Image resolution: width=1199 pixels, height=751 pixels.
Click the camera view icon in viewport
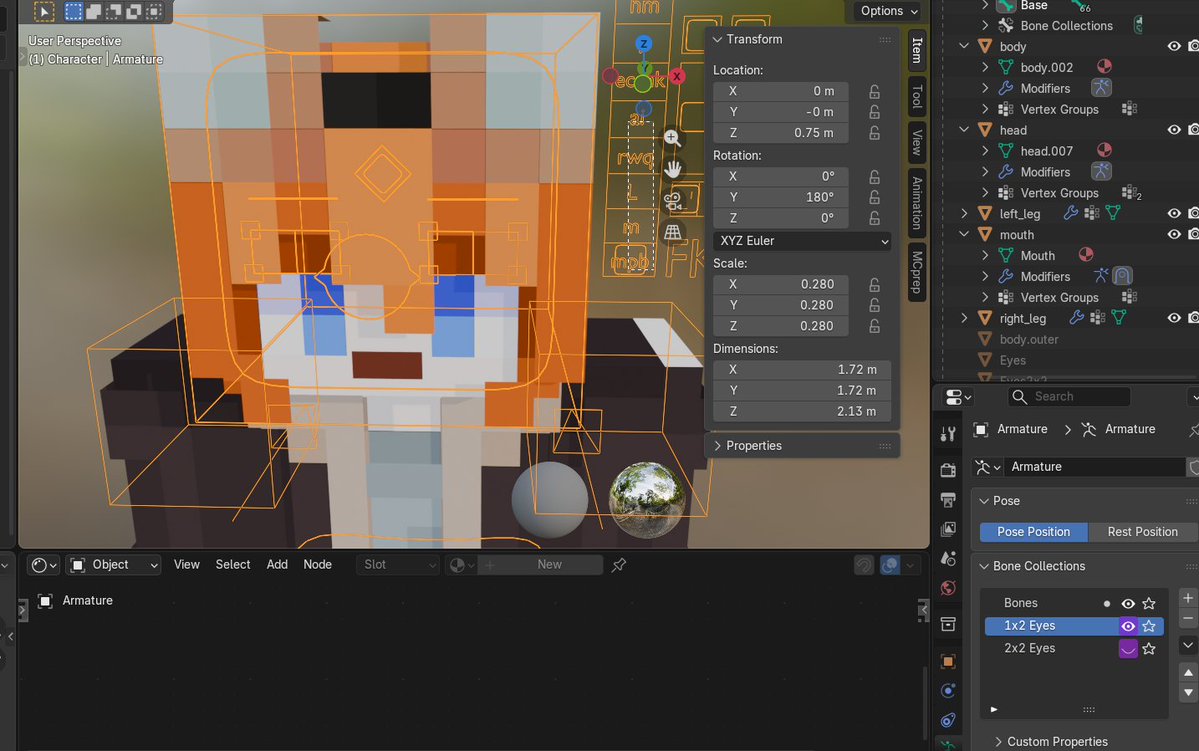point(673,200)
